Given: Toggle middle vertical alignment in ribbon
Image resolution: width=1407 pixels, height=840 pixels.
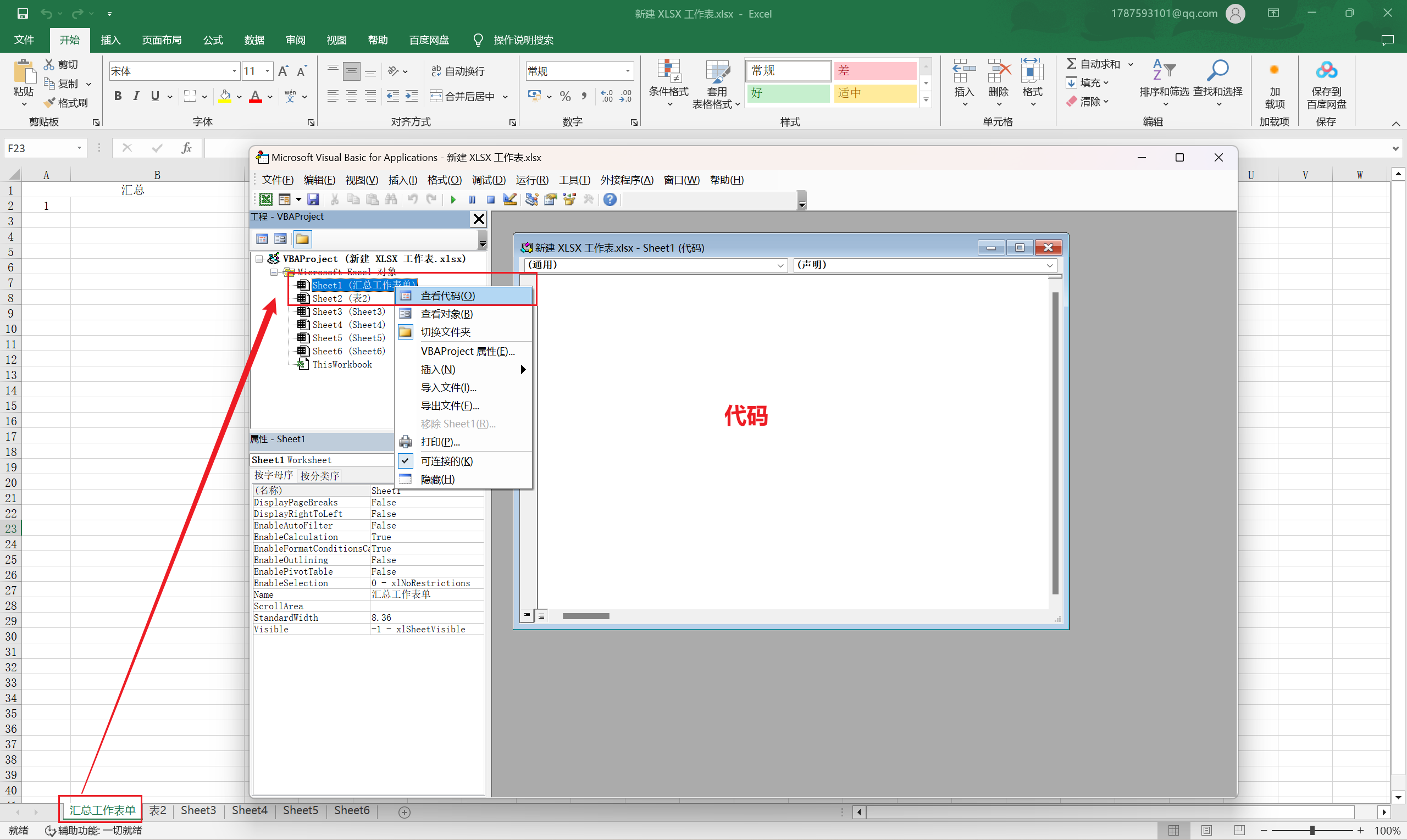Looking at the screenshot, I should tap(352, 71).
